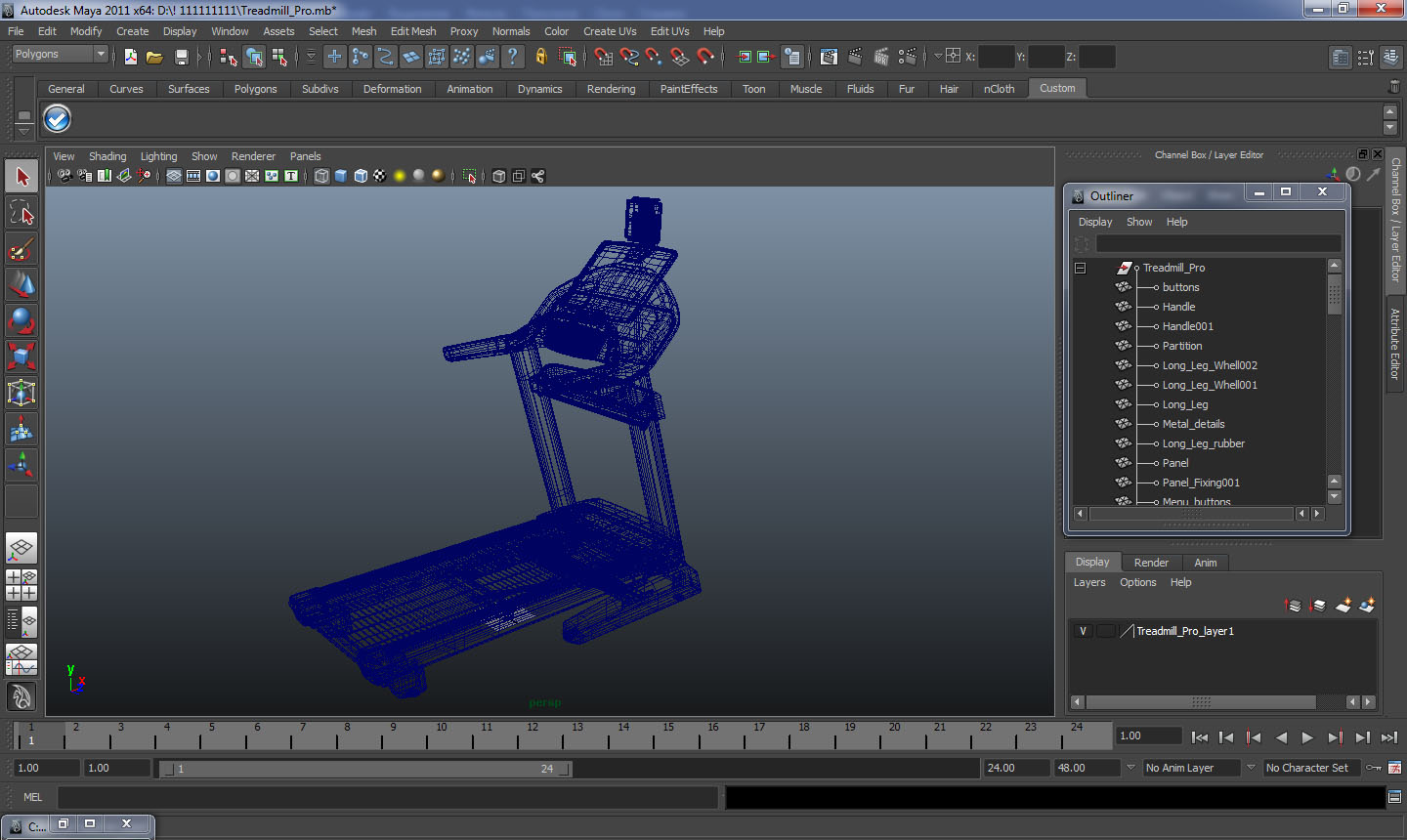Image resolution: width=1407 pixels, height=840 pixels.
Task: Switch to single perspective view layout
Action: 21,548
